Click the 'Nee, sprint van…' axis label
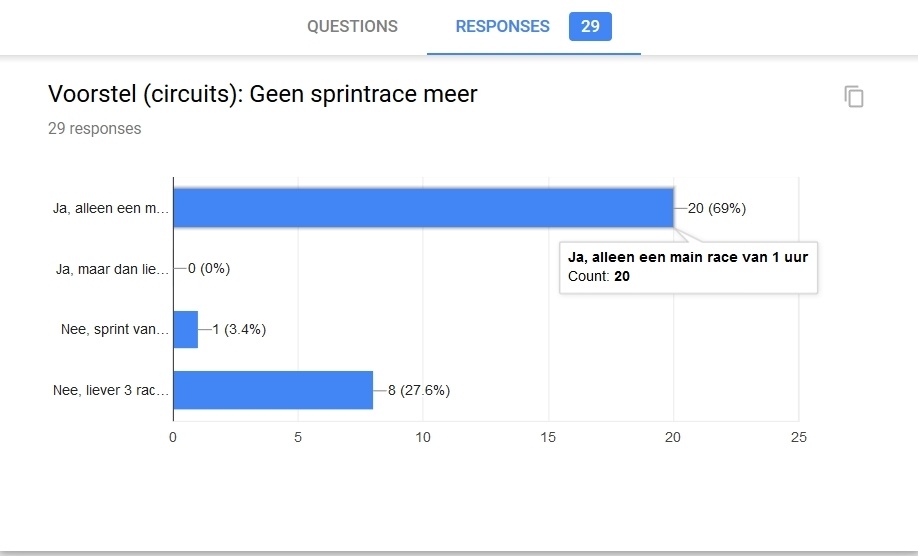The height and width of the screenshot is (556, 918). [x=114, y=330]
